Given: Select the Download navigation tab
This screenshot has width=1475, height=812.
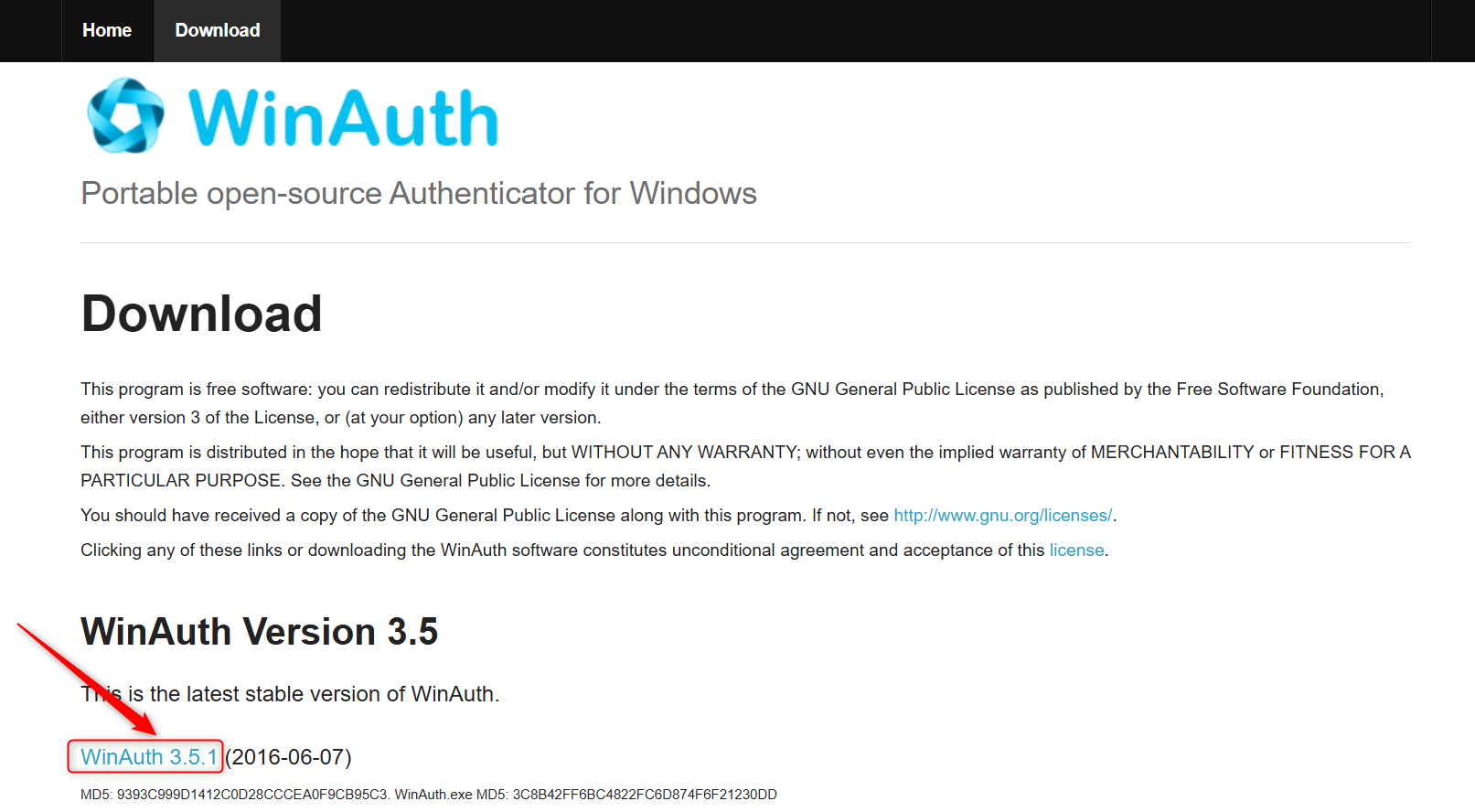Looking at the screenshot, I should tap(218, 30).
